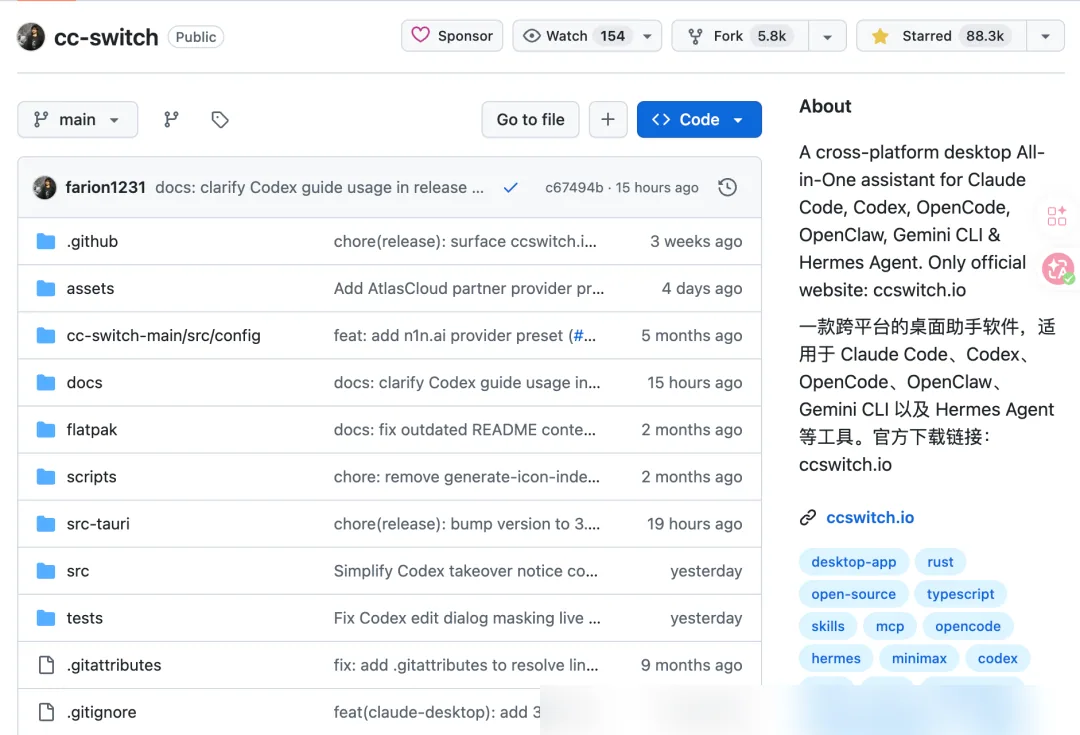The width and height of the screenshot is (1080, 735).
Task: Star toggle: unstar the repository
Action: coord(942,36)
